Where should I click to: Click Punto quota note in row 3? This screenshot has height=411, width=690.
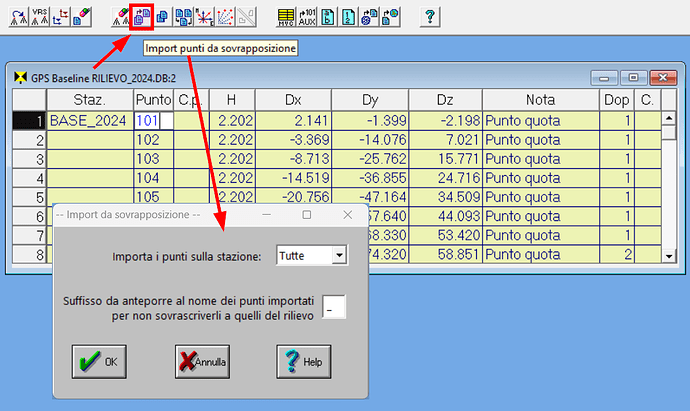click(x=541, y=159)
